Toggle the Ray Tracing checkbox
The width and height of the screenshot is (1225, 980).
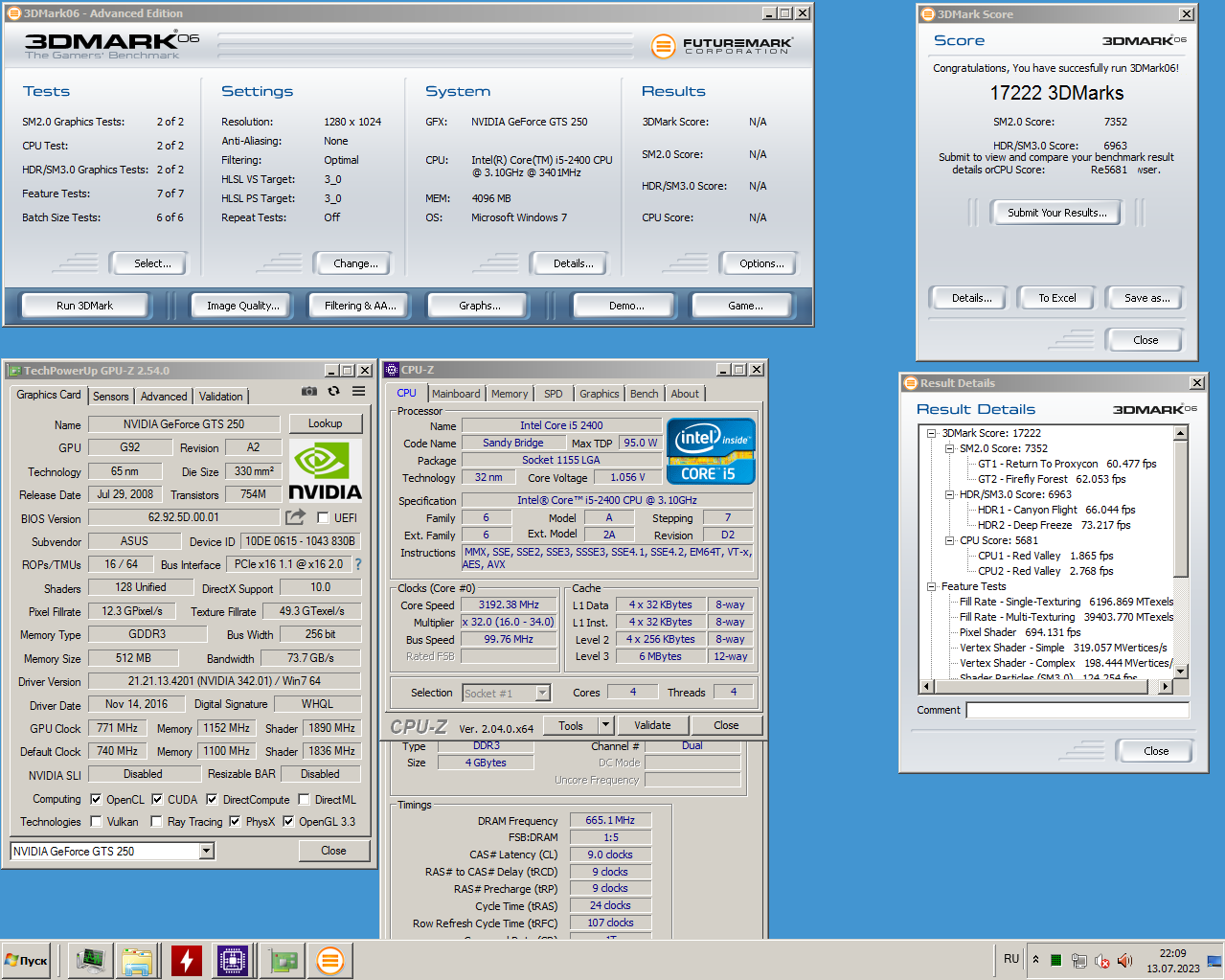(x=157, y=821)
